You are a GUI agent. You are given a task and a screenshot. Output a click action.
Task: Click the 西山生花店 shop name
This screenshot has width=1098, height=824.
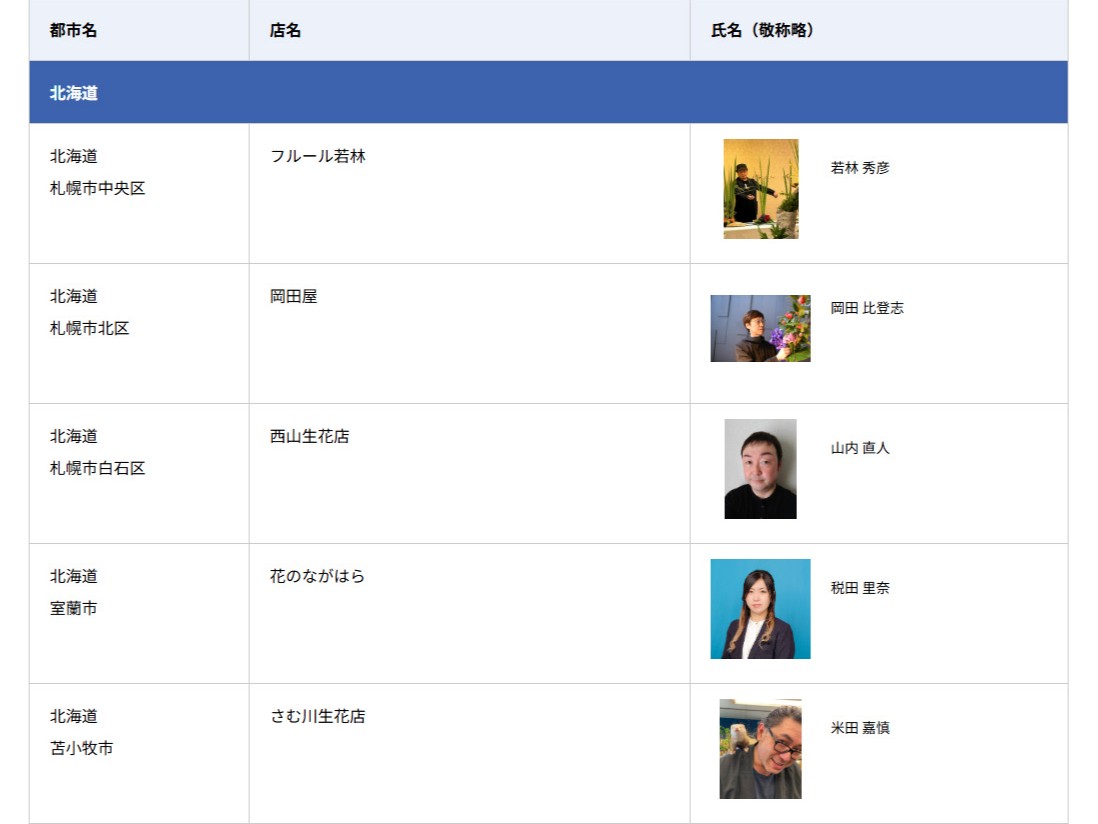tap(309, 436)
